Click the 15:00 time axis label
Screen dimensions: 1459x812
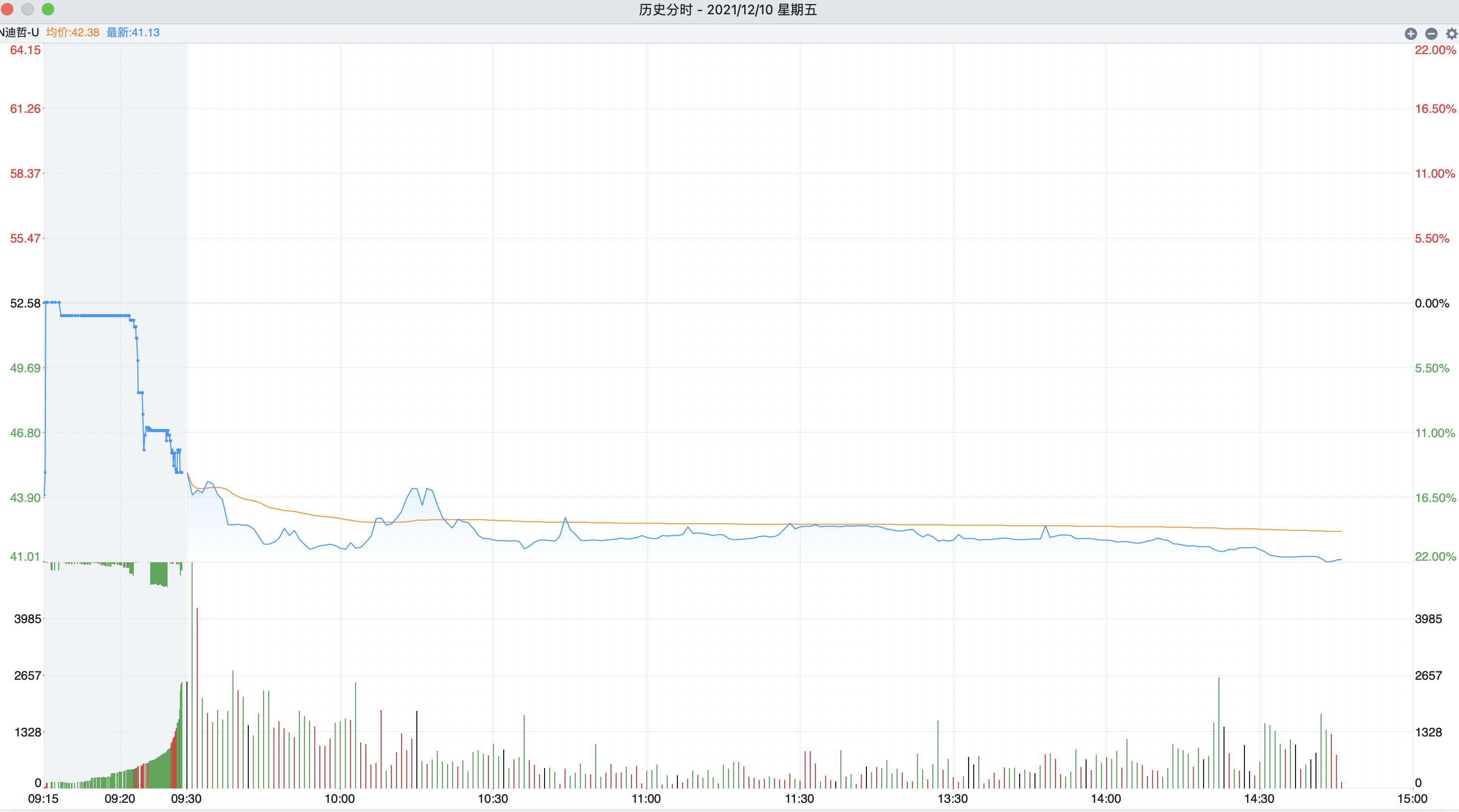coord(1412,799)
